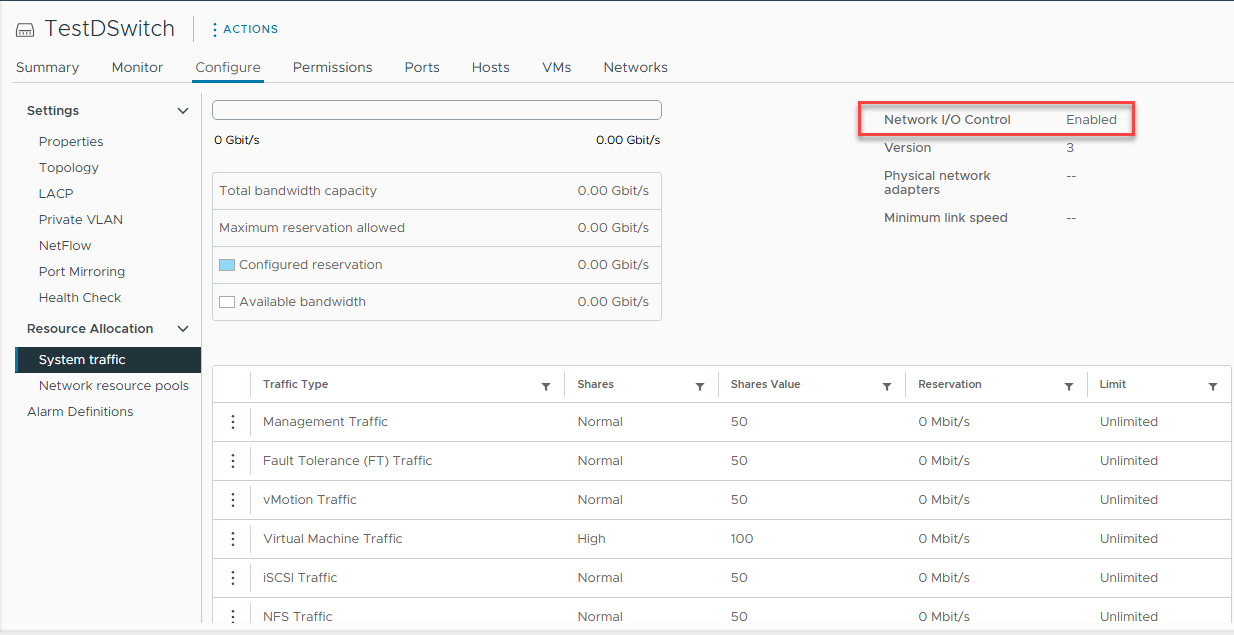Open the Management Traffic row actions menu
Viewport: 1234px width, 635px height.
233,422
